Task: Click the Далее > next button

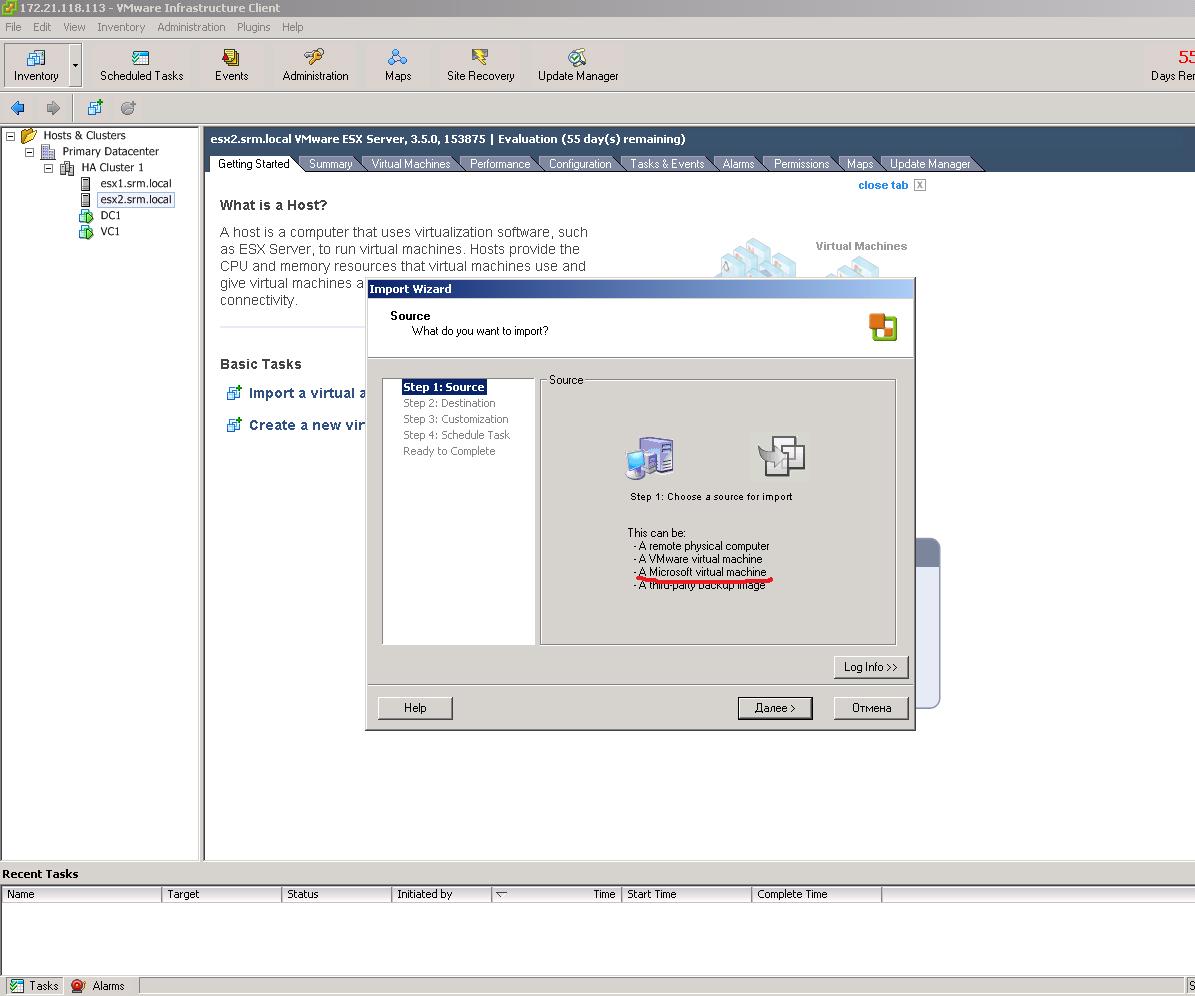Action: pyautogui.click(x=775, y=708)
